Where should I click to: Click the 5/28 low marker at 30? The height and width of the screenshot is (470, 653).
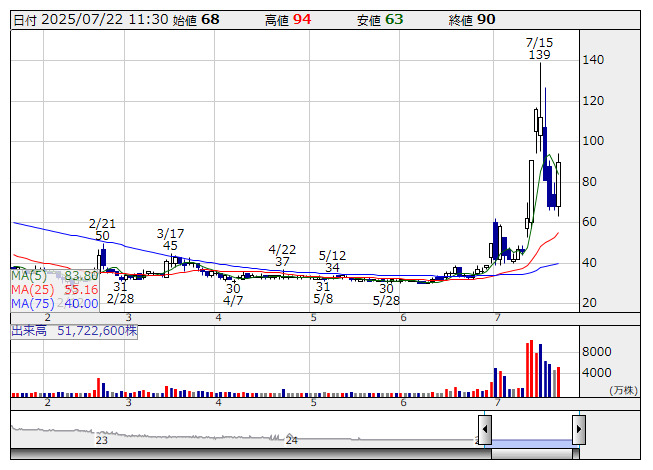(x=386, y=294)
